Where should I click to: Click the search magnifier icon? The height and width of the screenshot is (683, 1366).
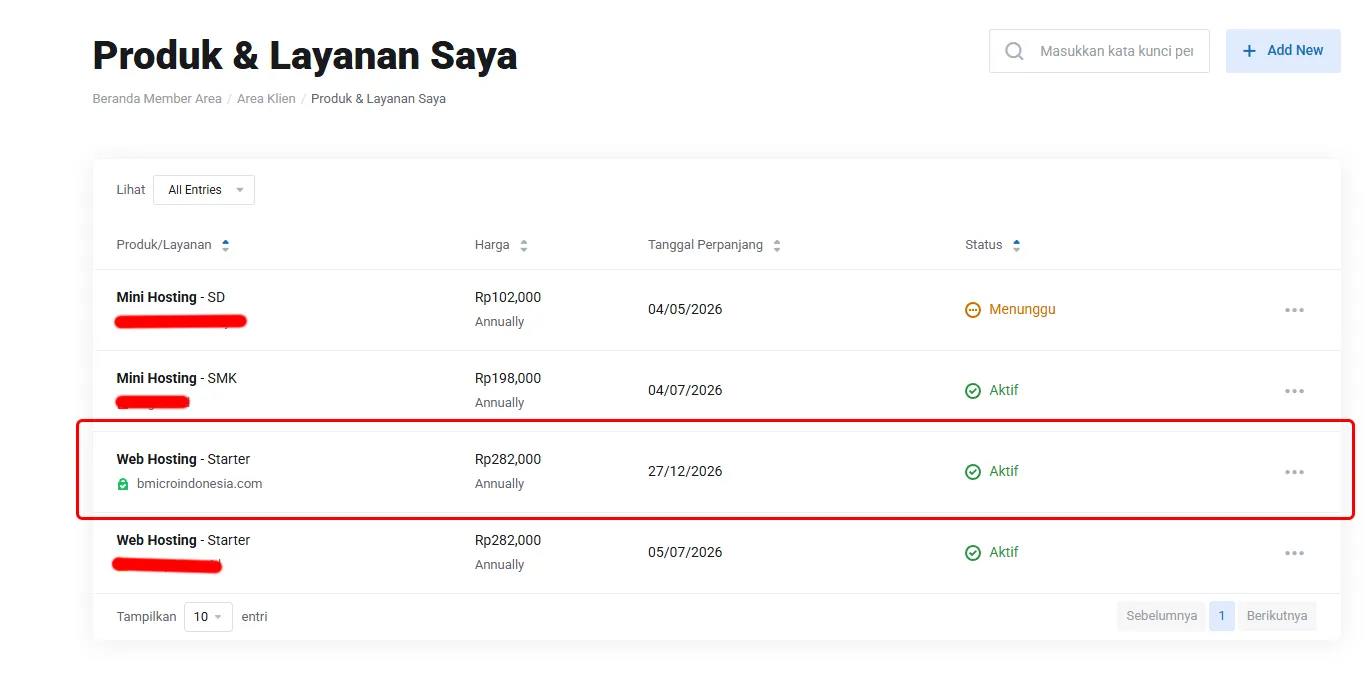(x=1014, y=51)
